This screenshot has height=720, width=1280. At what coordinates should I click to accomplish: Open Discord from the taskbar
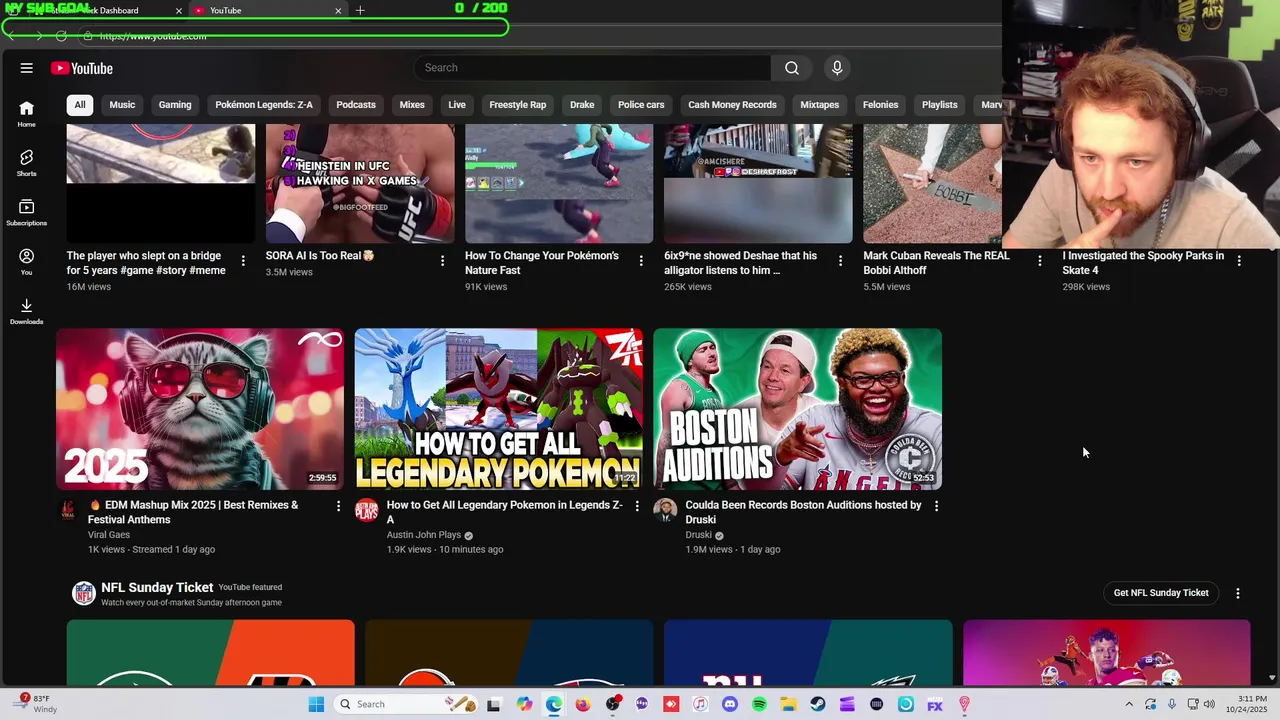(x=729, y=704)
